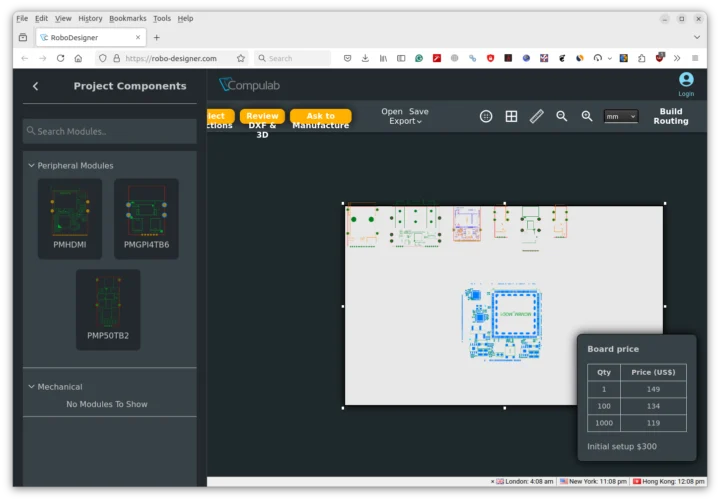720x501 pixels.
Task: Click the tracking protection shield in address bar
Action: click(102, 58)
